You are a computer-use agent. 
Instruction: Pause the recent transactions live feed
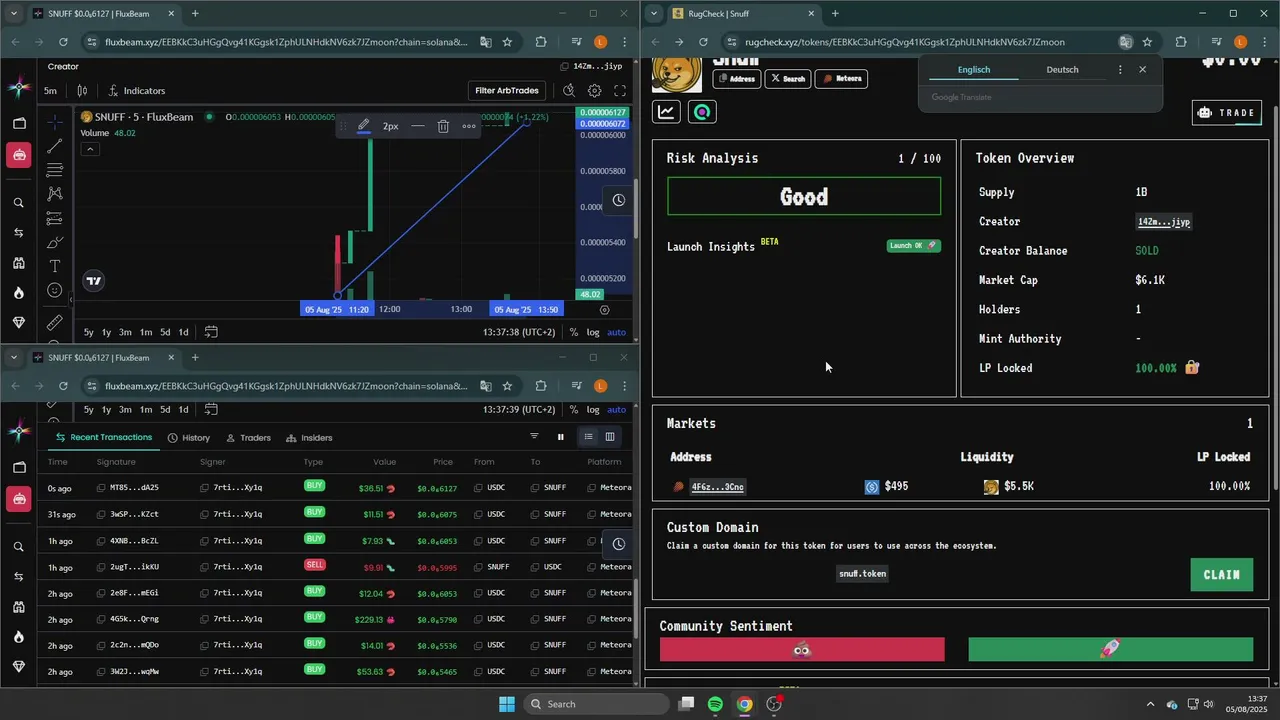(x=560, y=437)
